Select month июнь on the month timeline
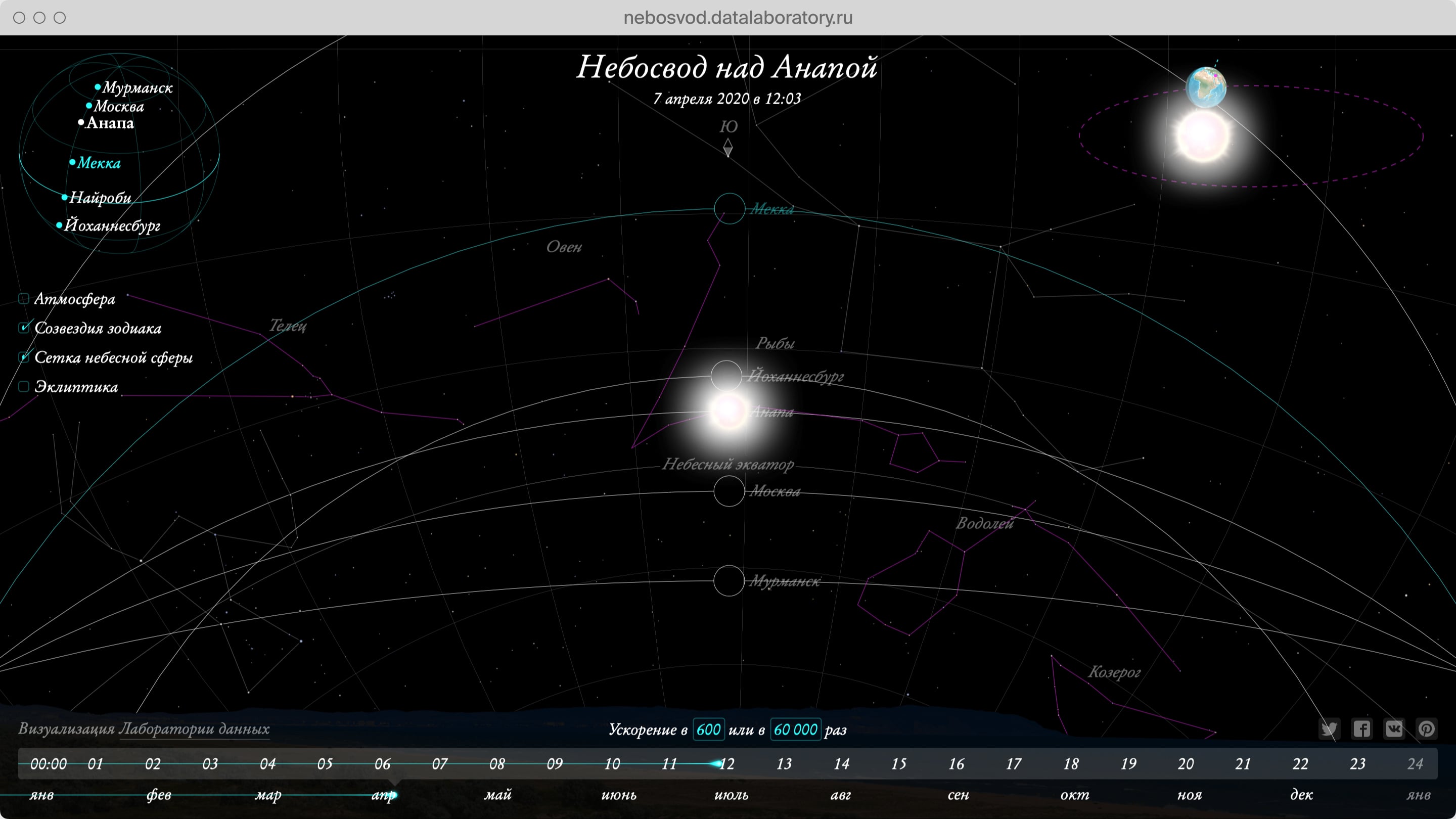The height and width of the screenshot is (819, 1456). (x=619, y=795)
